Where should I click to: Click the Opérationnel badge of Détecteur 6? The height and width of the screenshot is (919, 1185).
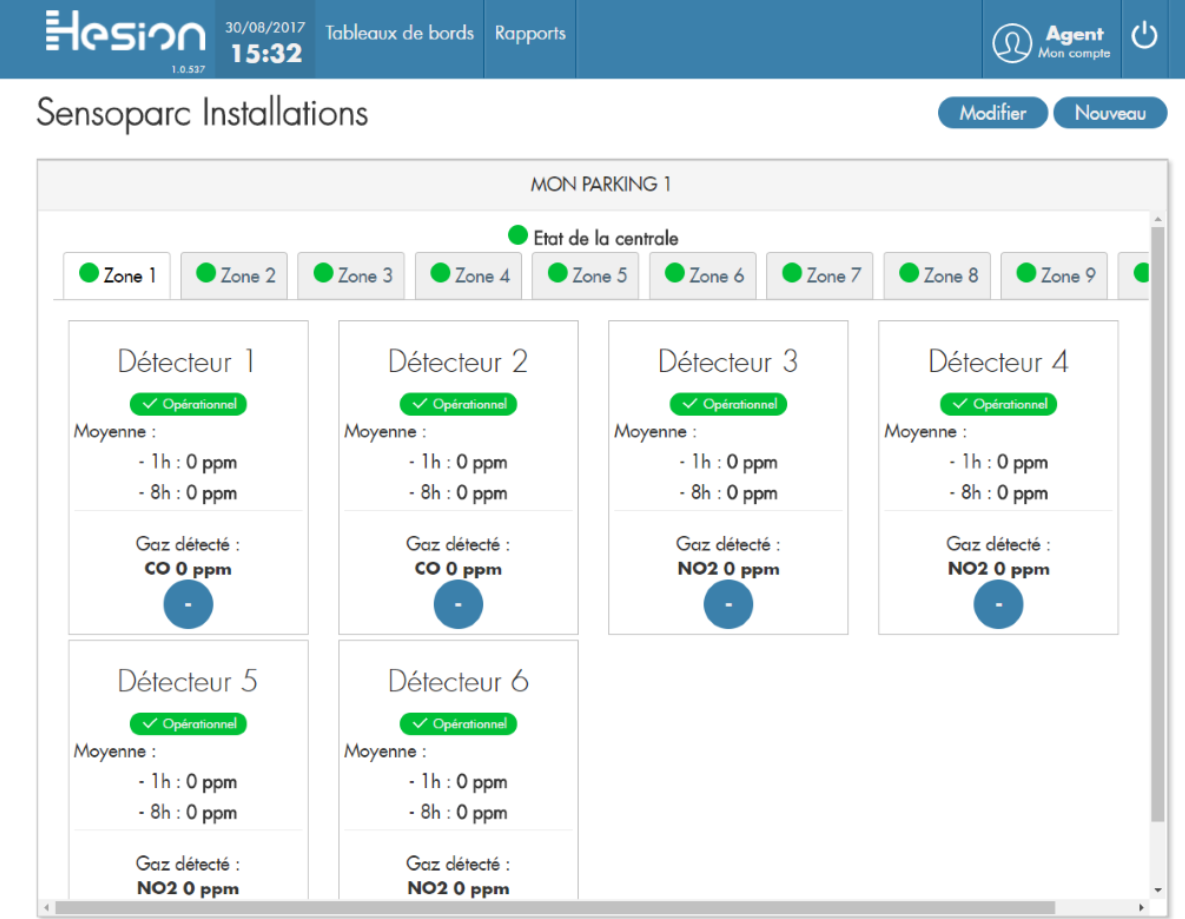tap(458, 724)
